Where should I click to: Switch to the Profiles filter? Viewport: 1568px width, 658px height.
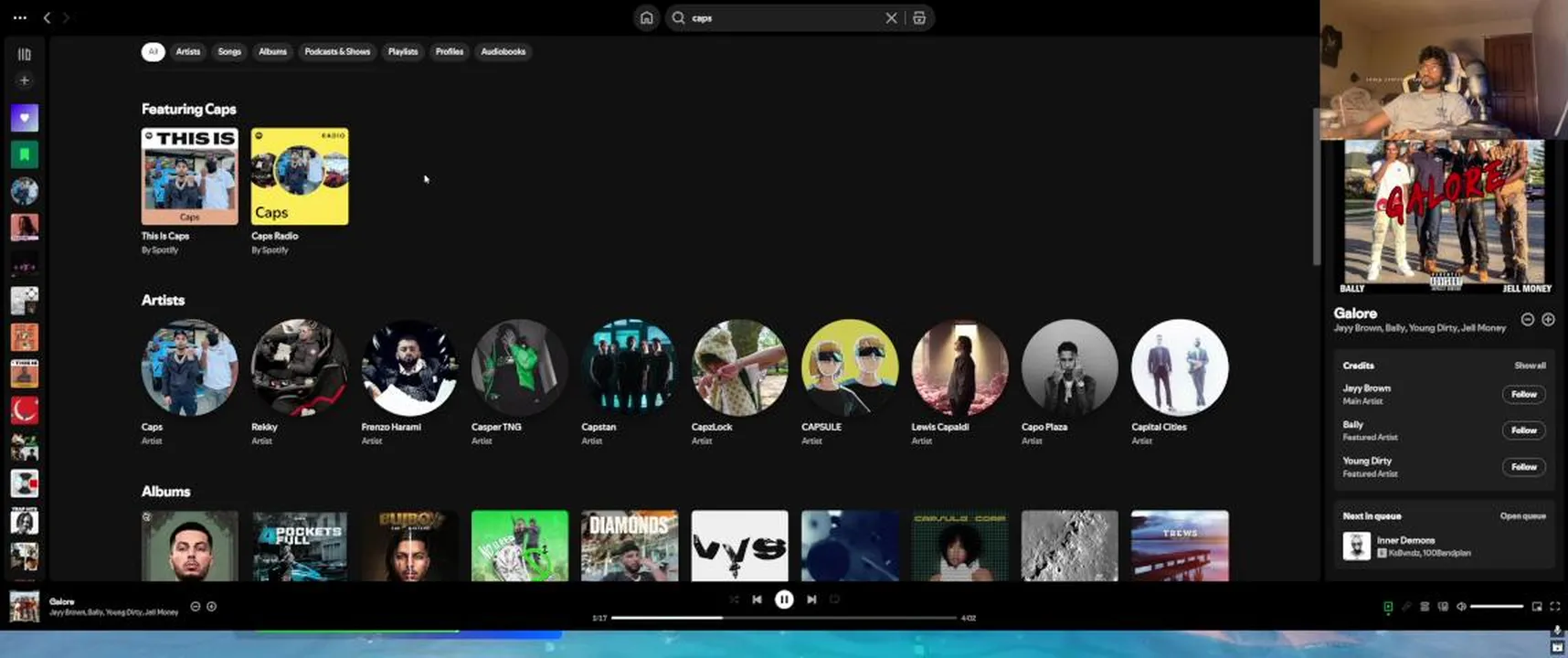(450, 52)
